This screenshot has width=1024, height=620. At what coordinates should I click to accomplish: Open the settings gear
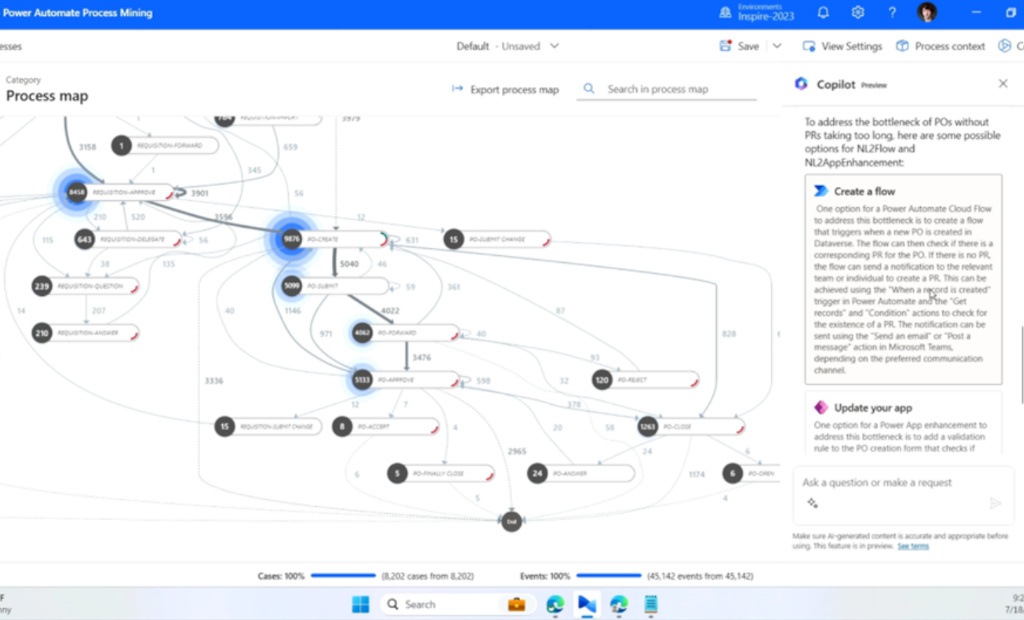click(857, 12)
